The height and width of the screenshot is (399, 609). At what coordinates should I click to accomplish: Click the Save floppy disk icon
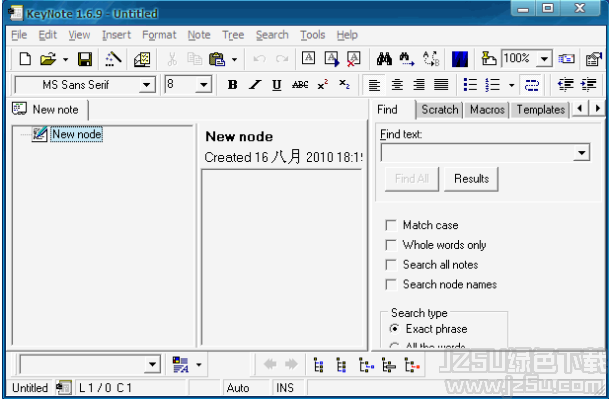click(85, 59)
